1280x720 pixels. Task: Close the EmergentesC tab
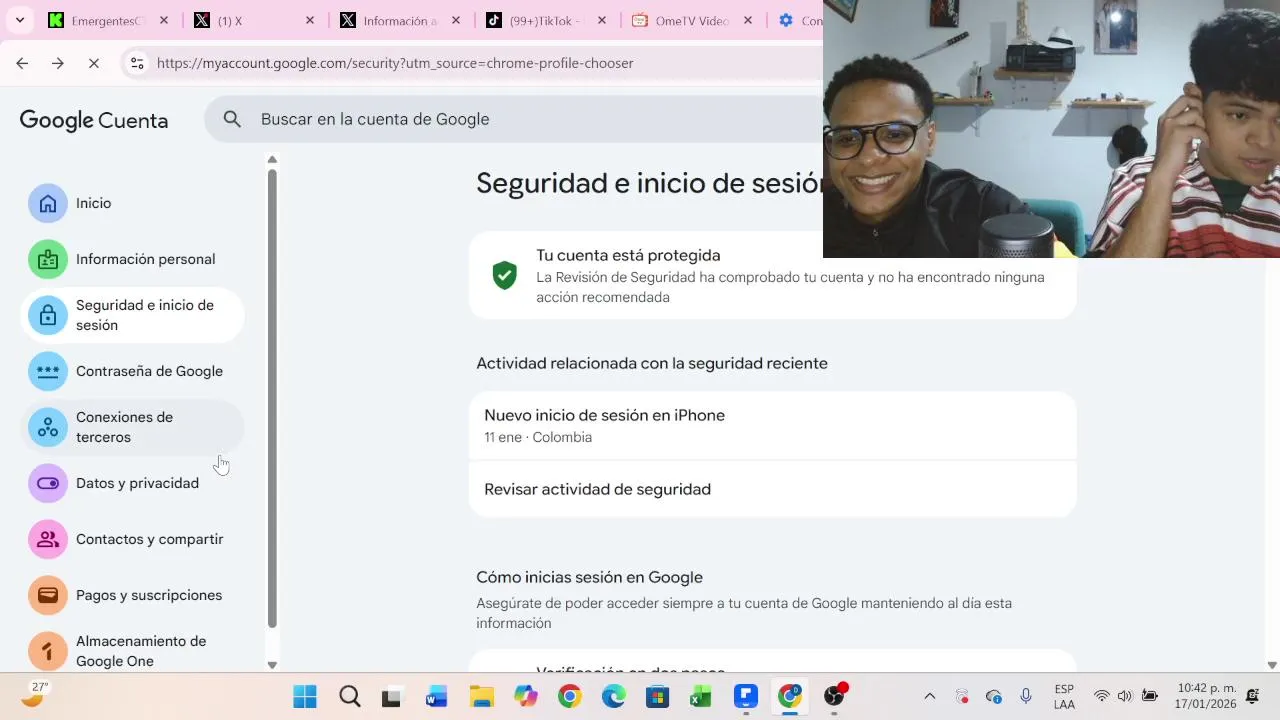coord(164,20)
